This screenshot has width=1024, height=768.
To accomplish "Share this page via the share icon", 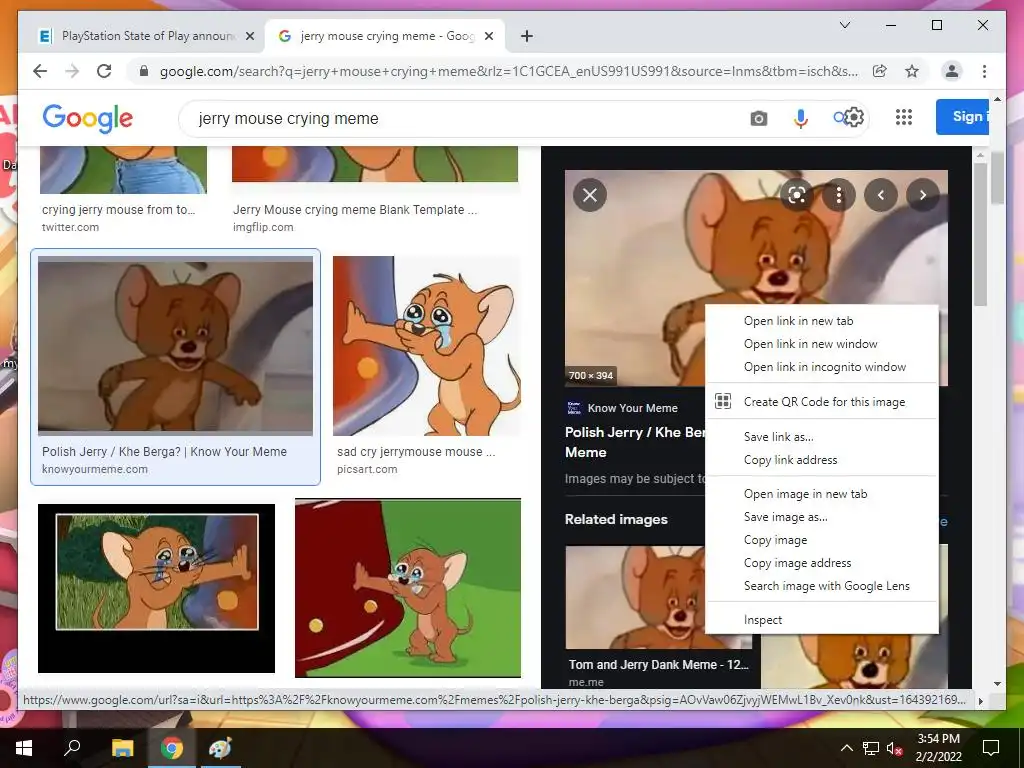I will click(x=880, y=71).
